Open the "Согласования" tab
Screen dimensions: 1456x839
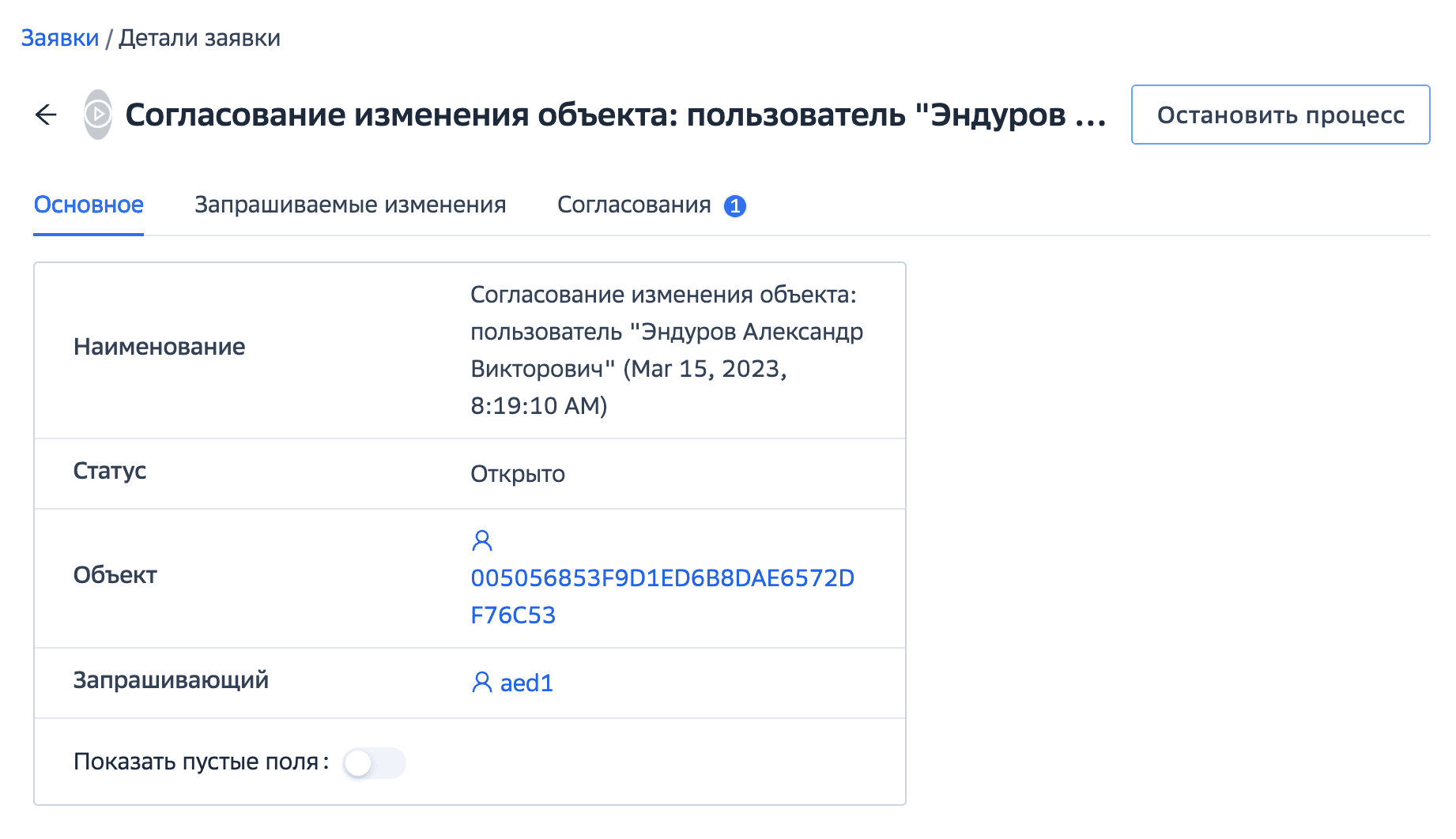point(634,205)
